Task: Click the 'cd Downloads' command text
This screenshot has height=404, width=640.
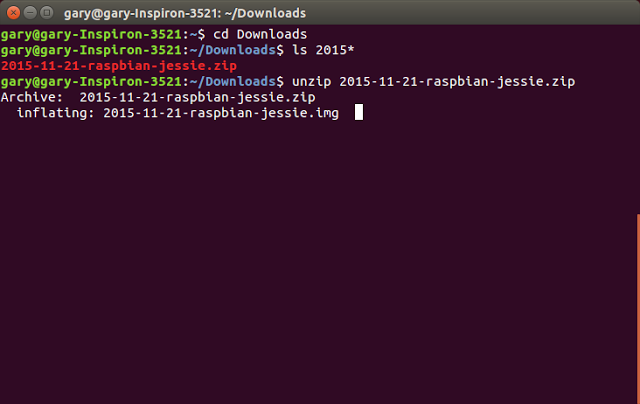Action: (261, 34)
